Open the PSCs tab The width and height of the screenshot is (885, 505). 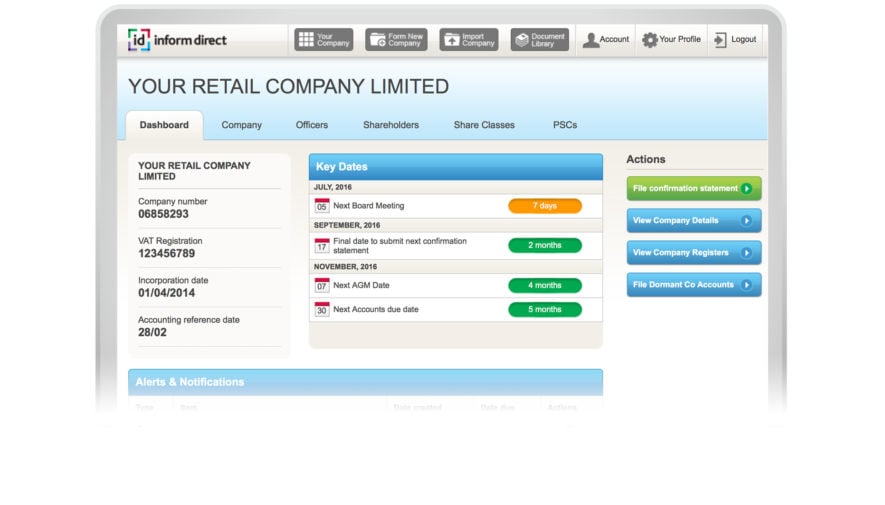coord(565,125)
